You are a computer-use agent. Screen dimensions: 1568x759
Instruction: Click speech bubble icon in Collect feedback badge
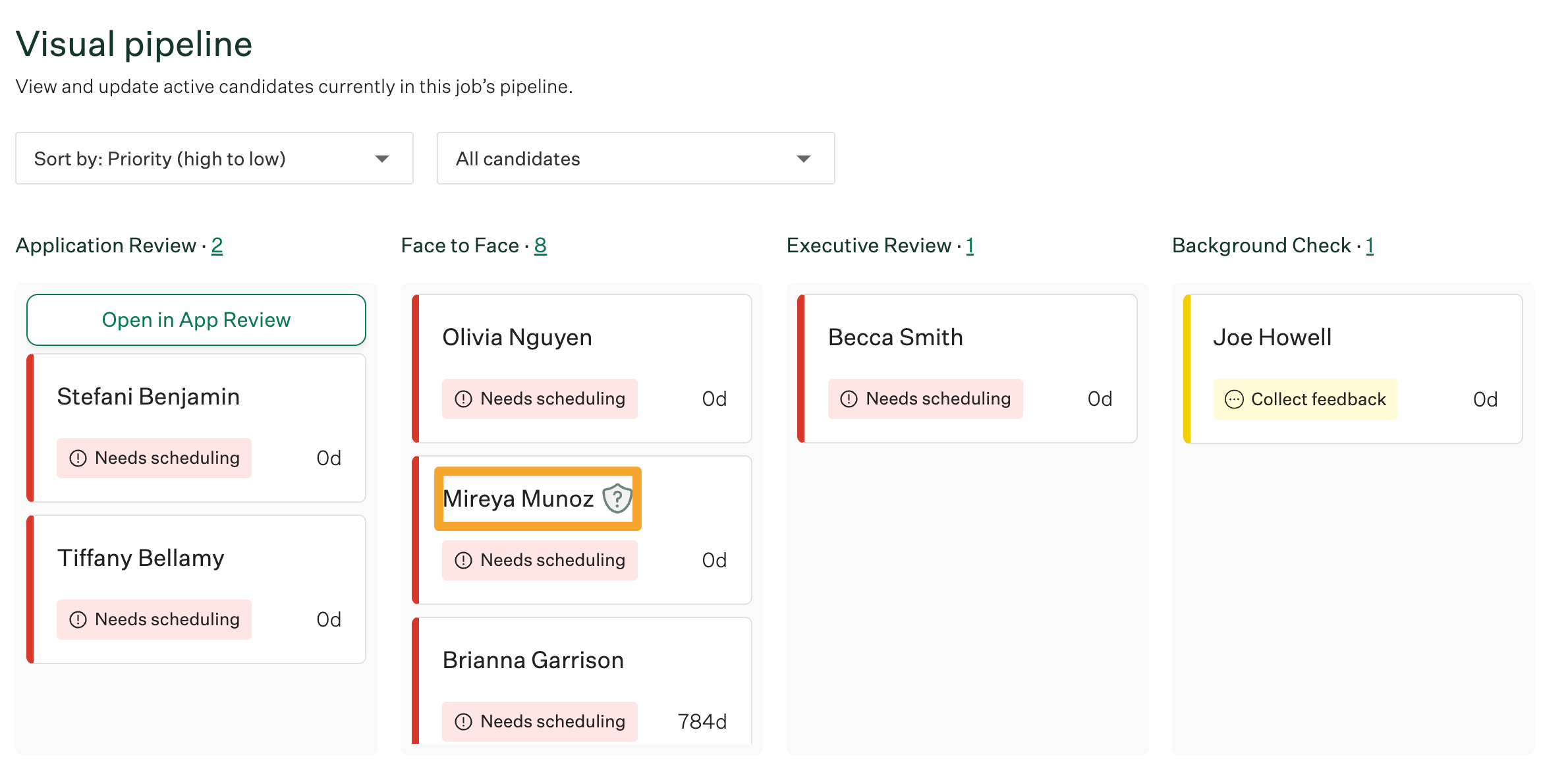(x=1234, y=399)
